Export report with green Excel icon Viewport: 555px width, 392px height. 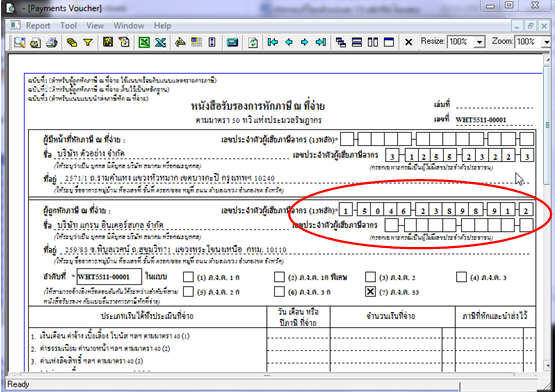coord(144,42)
